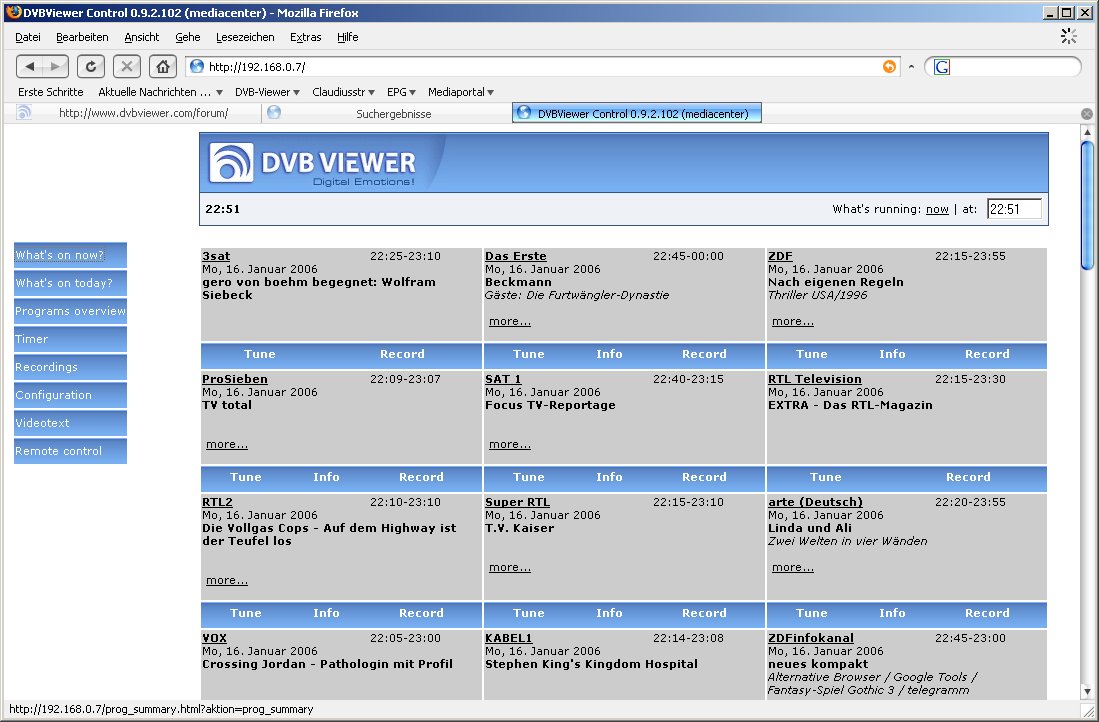This screenshot has width=1099, height=722.
Task: Open the Mediaportal bookmark folder
Action: (x=460, y=92)
